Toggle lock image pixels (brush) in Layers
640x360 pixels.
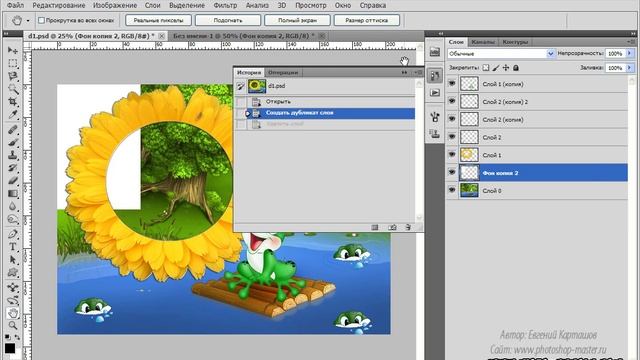tap(496, 68)
